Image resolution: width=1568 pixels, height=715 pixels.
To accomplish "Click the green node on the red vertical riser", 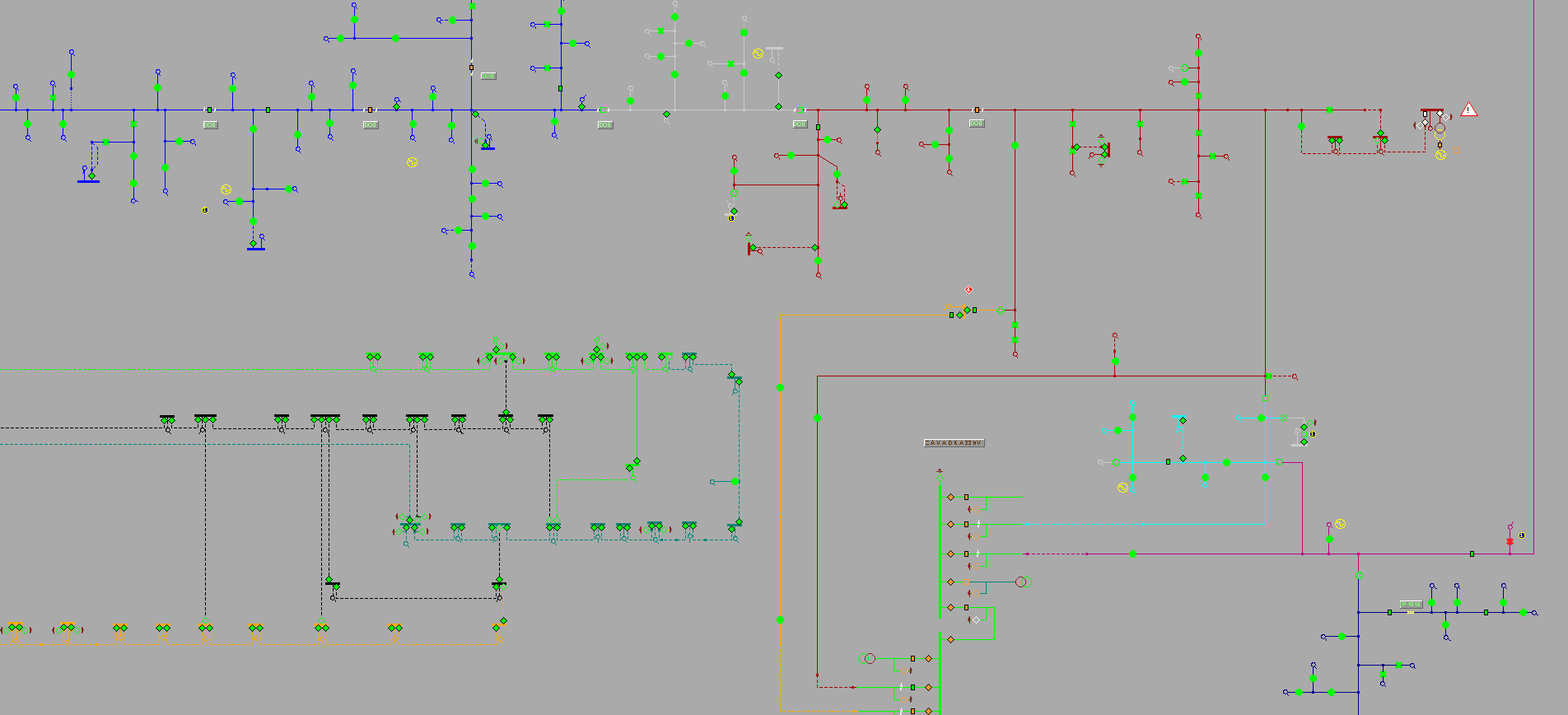I will coord(817,418).
